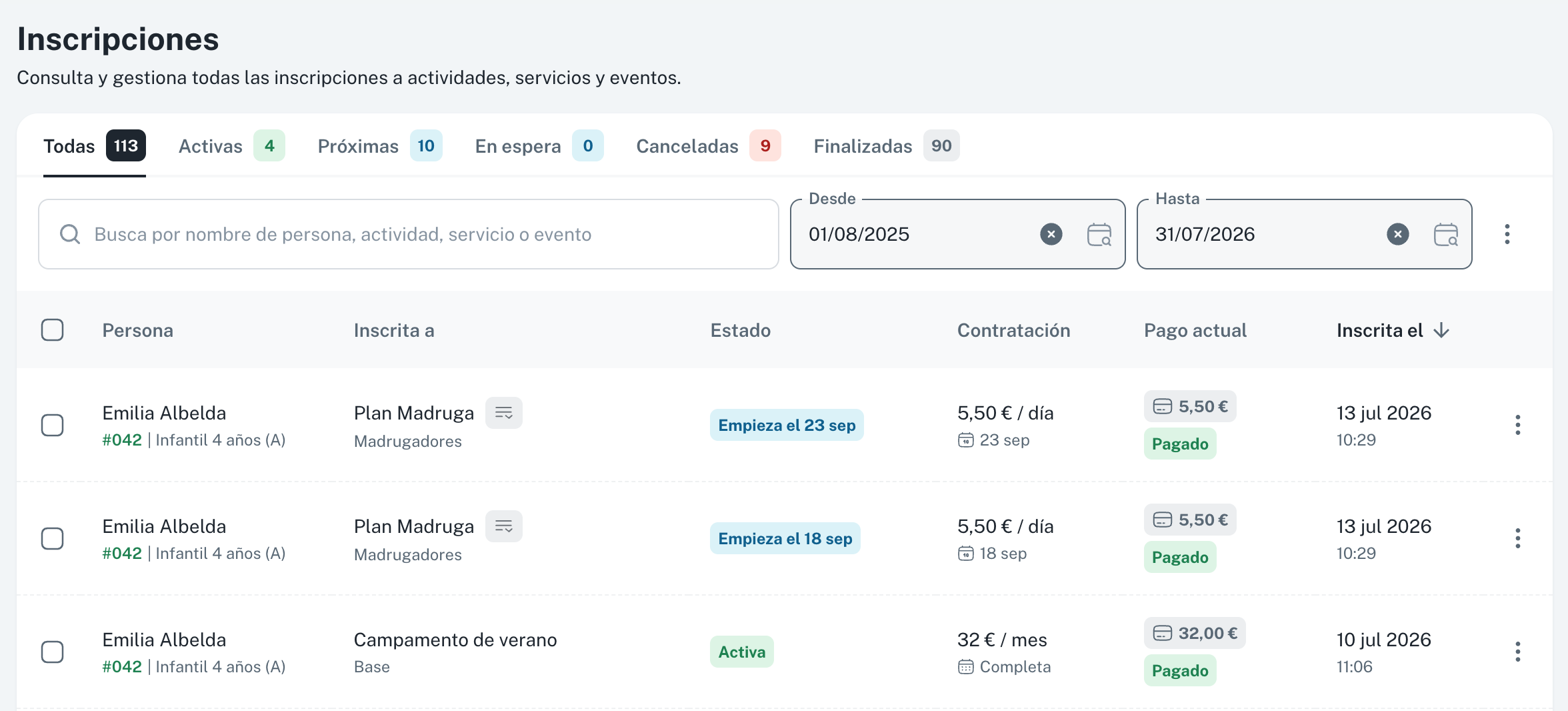Open Emilia Albelda in the 23 sep row

coord(165,413)
